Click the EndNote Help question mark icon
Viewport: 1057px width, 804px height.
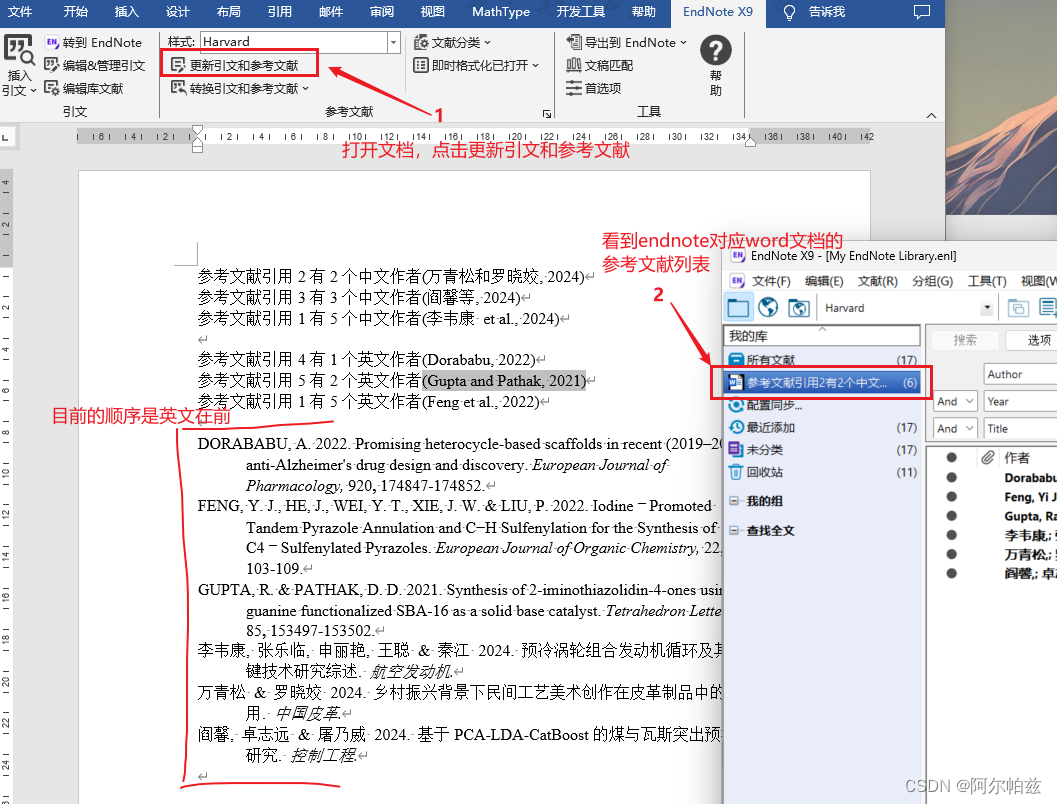[x=716, y=51]
